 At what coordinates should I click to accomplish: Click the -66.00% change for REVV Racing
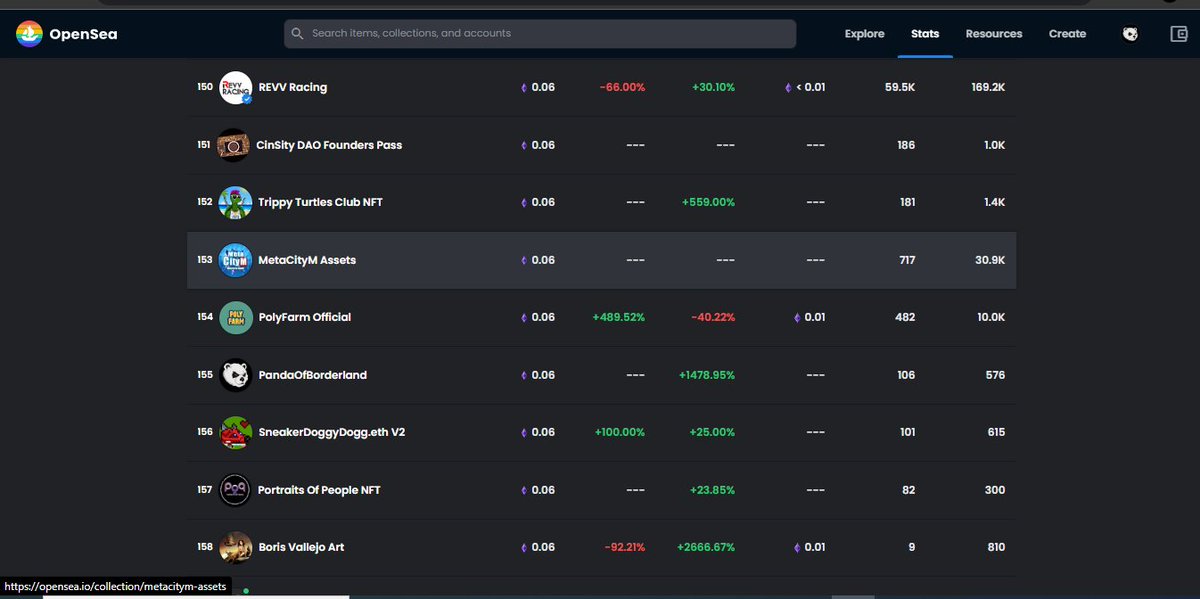622,88
